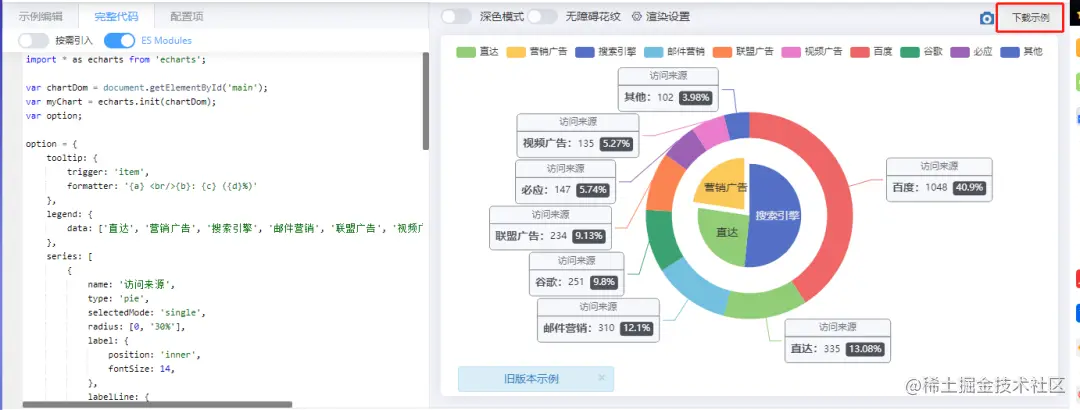Screen dimensions: 1080x410
Task: Click 其他 blue legend swatch
Action: [1009, 52]
